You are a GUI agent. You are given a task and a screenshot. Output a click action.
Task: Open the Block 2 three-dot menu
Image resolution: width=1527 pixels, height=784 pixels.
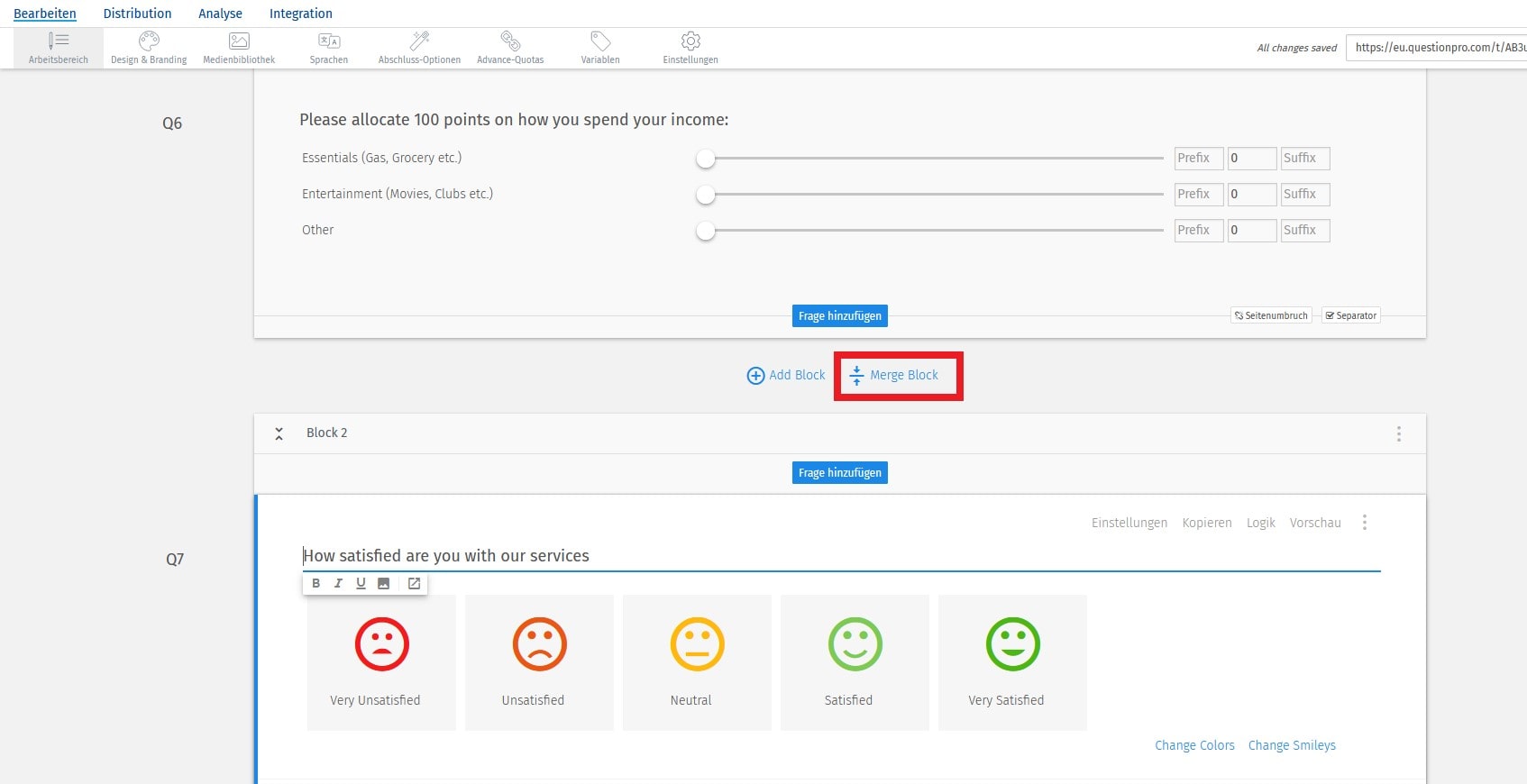click(x=1398, y=433)
